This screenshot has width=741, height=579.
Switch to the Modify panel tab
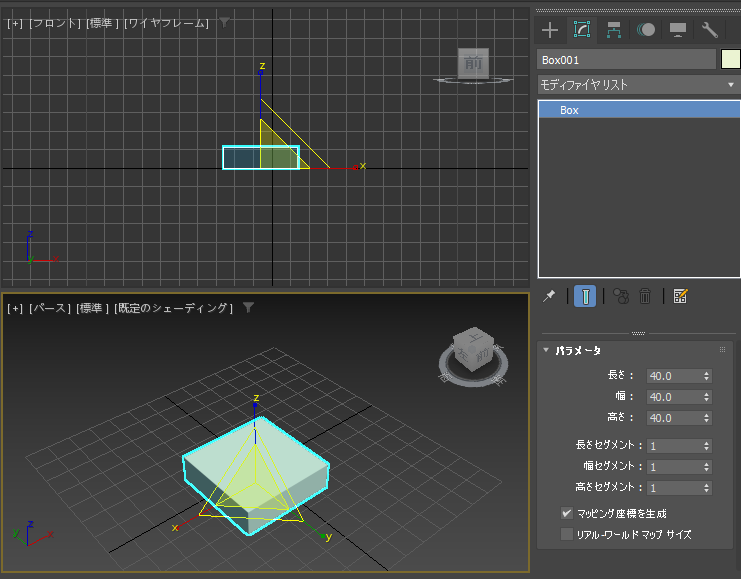coord(582,30)
